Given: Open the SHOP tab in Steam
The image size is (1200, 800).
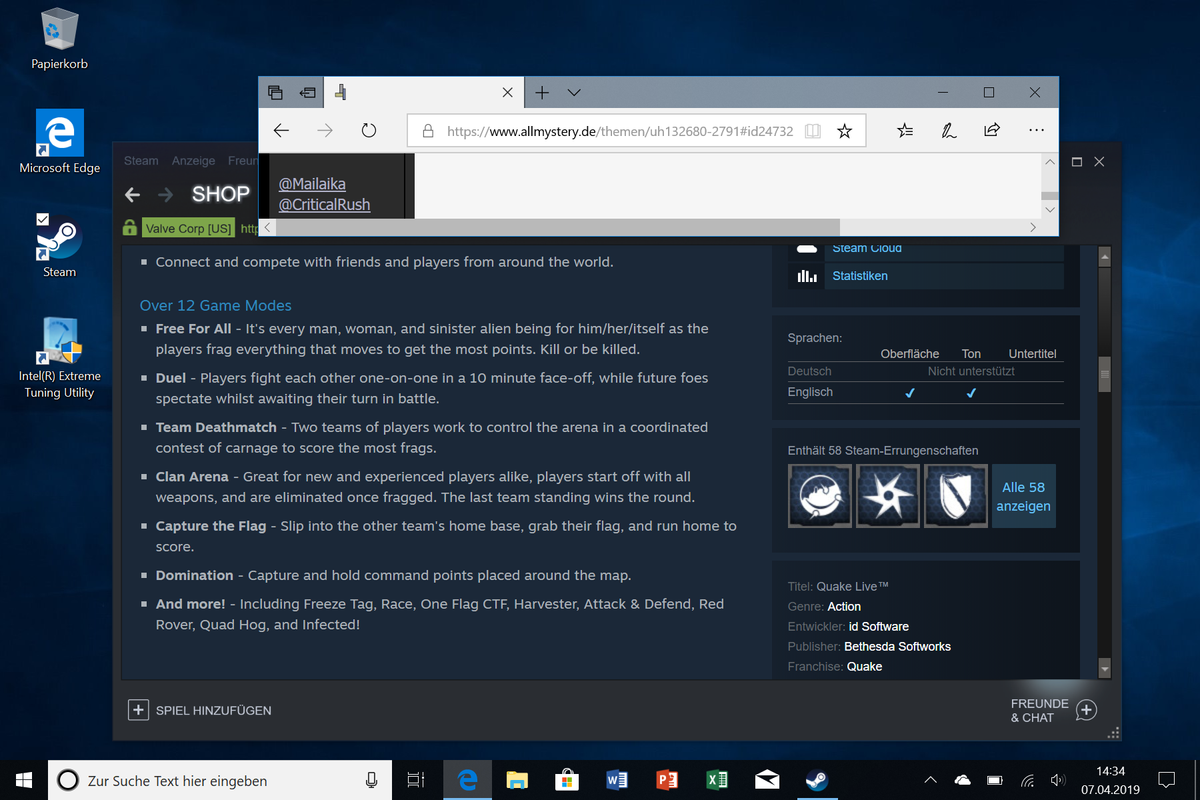Looking at the screenshot, I should (x=220, y=194).
